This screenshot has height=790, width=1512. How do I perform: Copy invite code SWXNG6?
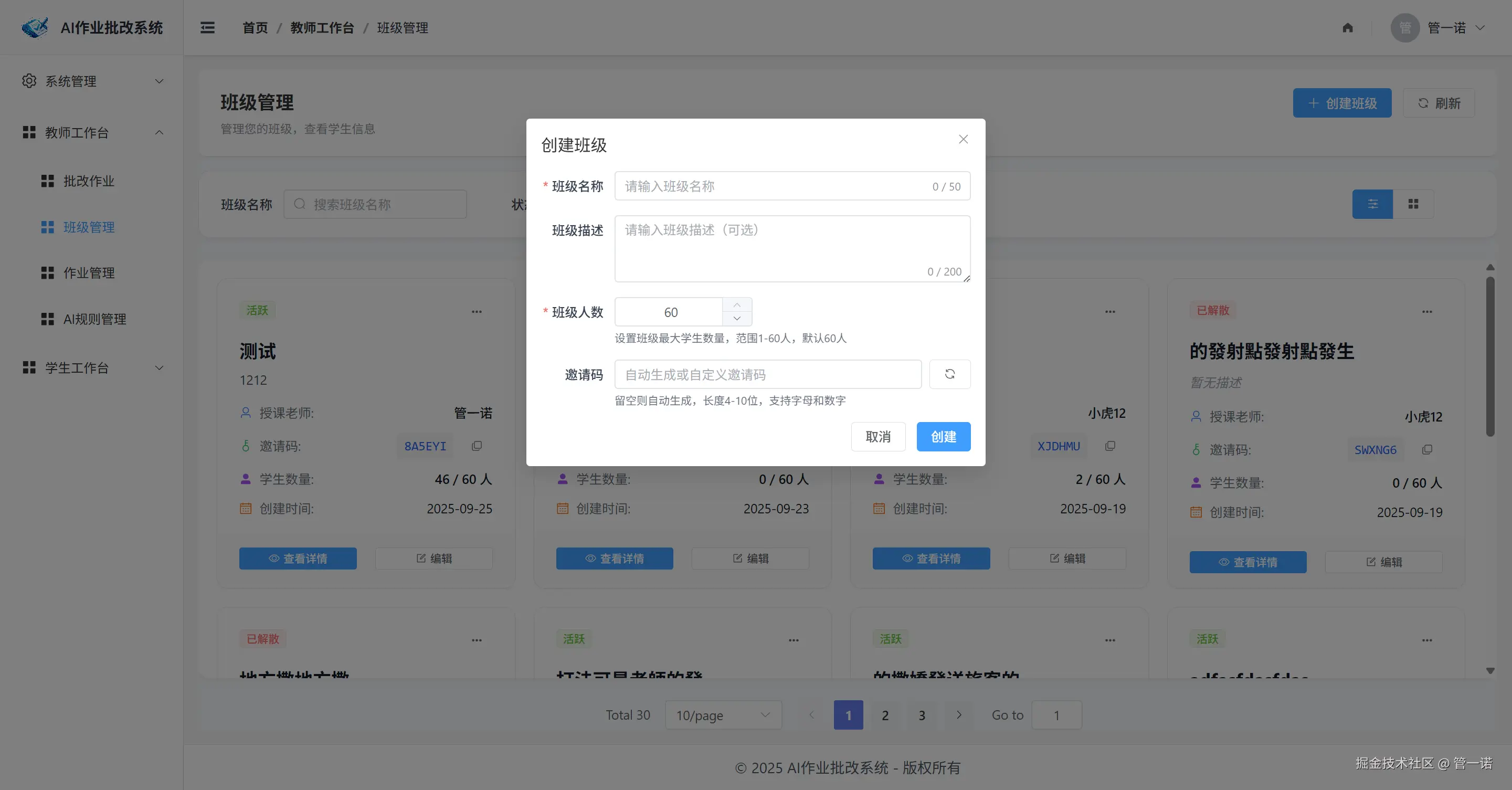point(1427,449)
